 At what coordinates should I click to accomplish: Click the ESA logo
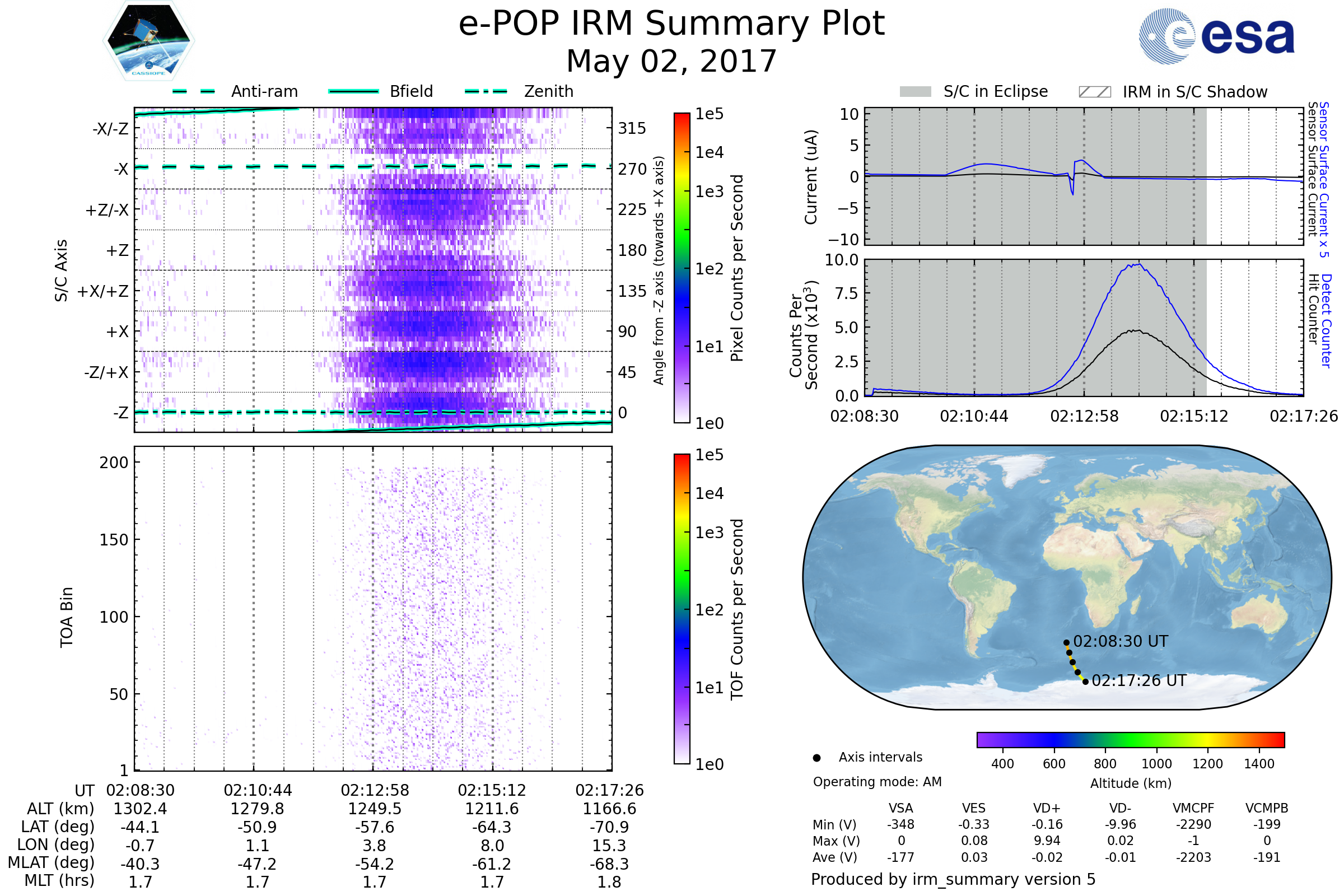tap(1216, 36)
